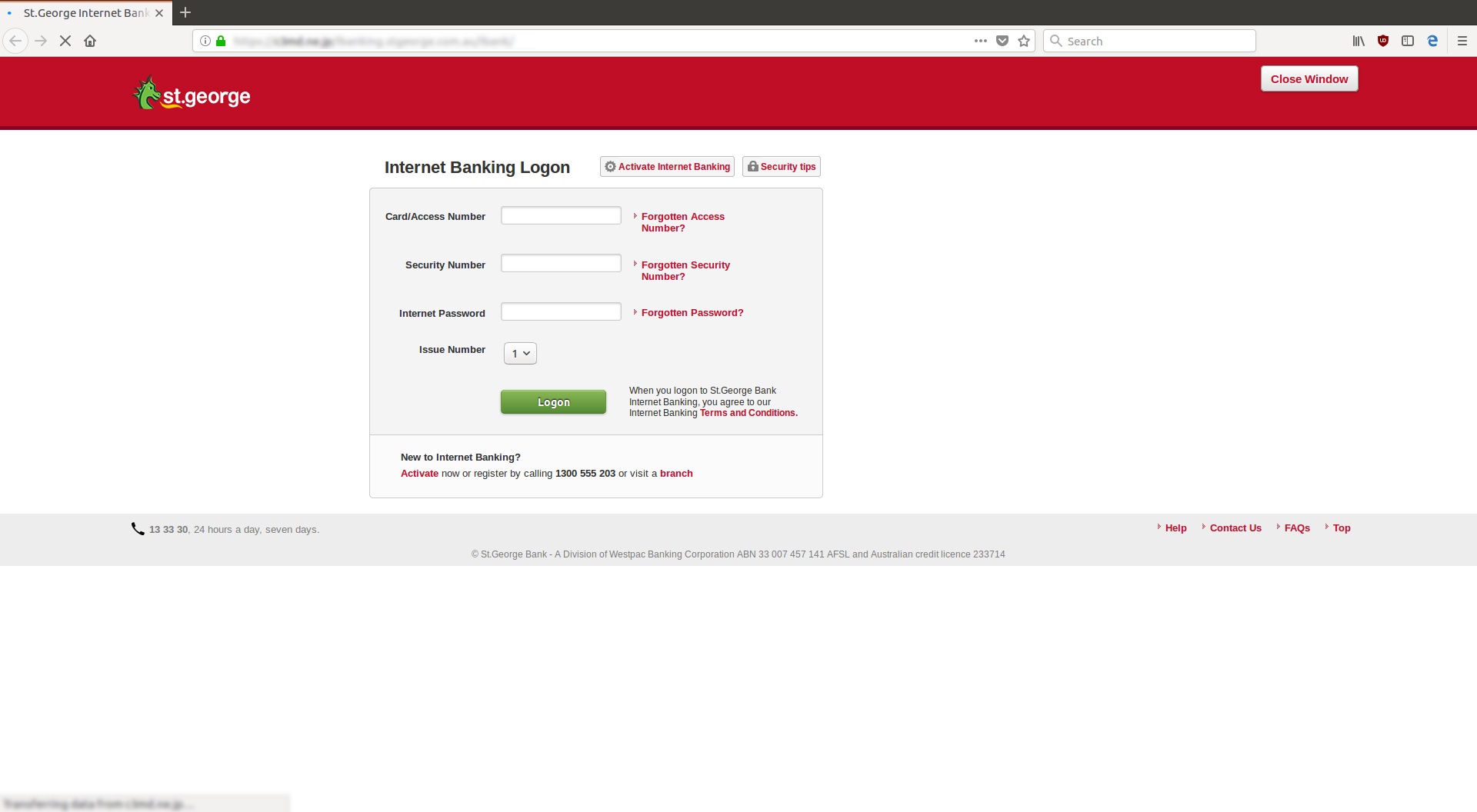Save page to Pocket
This screenshot has width=1477, height=812.
(1002, 41)
